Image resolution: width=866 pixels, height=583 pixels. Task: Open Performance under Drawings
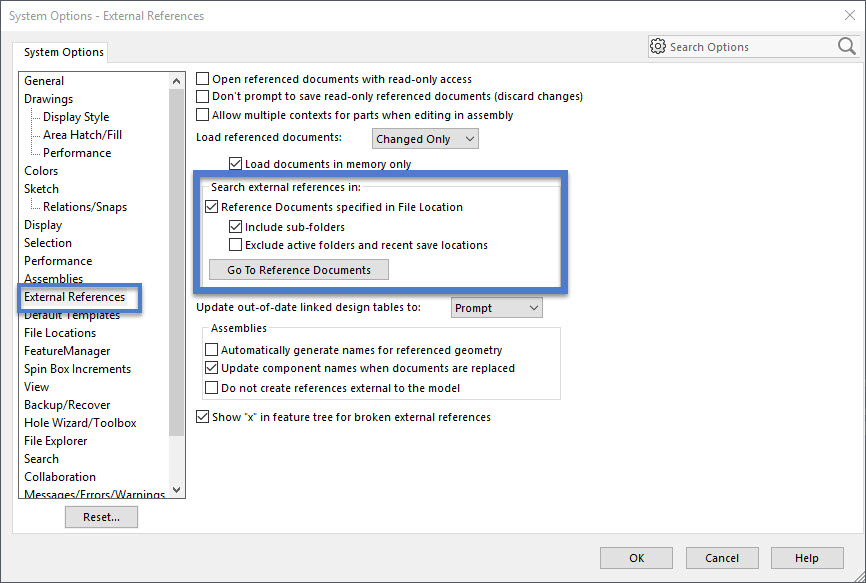[77, 153]
